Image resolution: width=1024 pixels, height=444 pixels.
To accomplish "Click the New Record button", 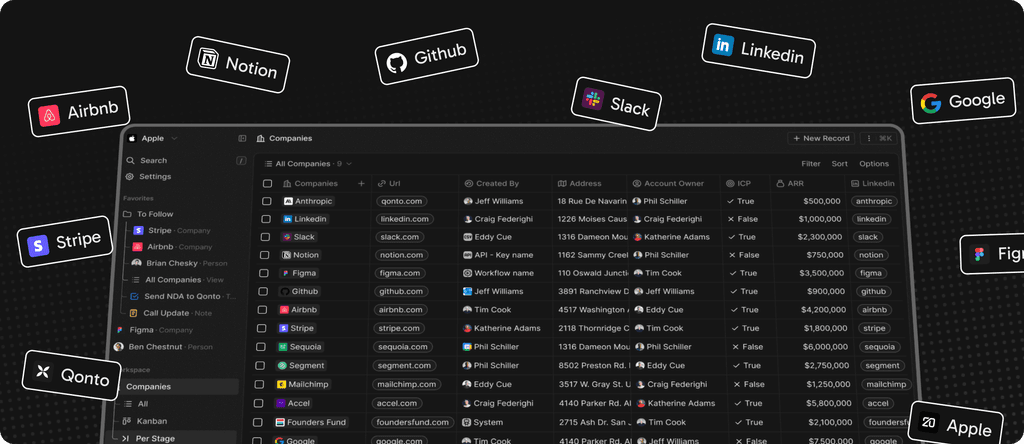I will pos(822,138).
